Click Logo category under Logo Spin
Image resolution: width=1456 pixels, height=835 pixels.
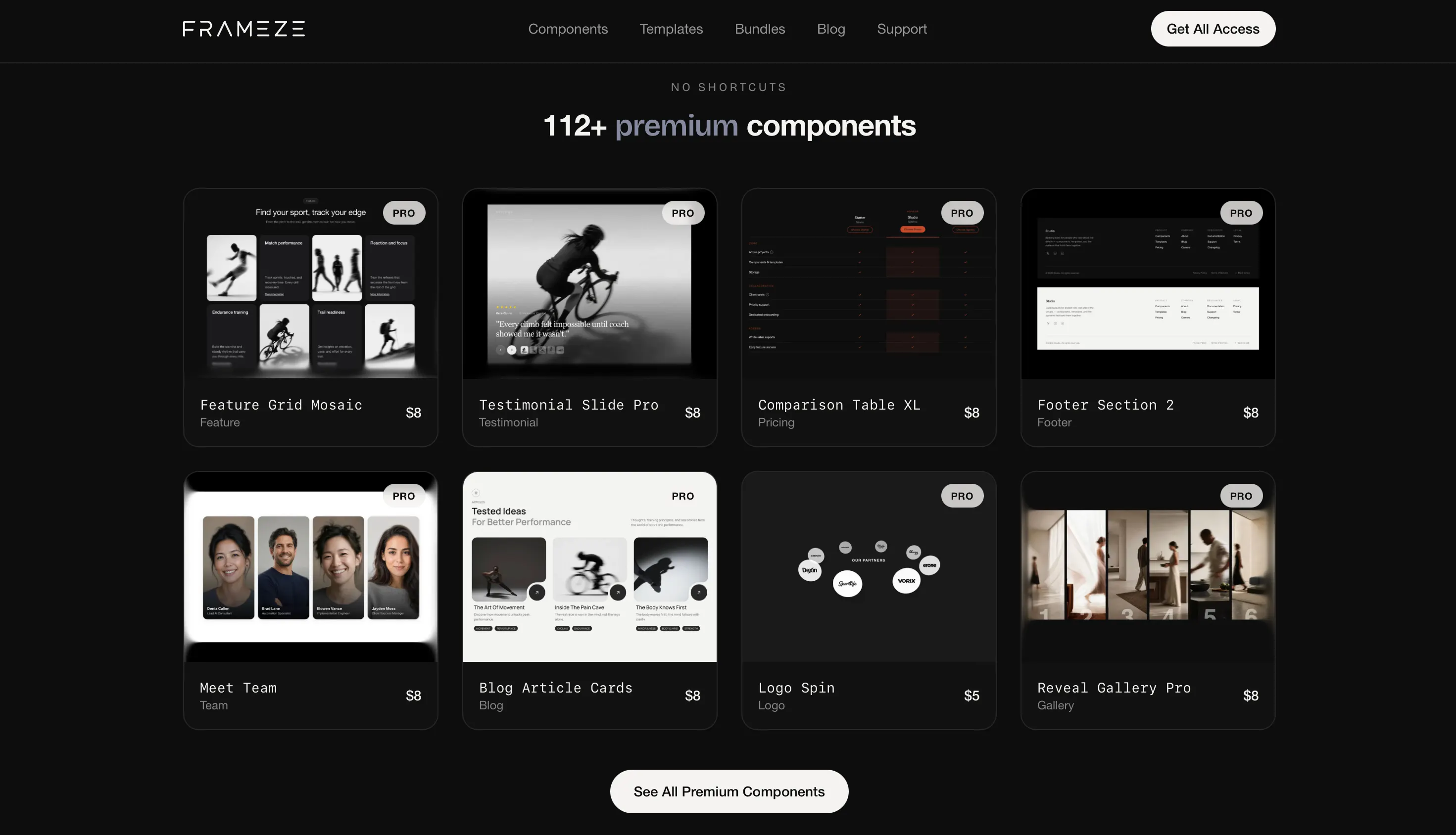[x=771, y=705]
